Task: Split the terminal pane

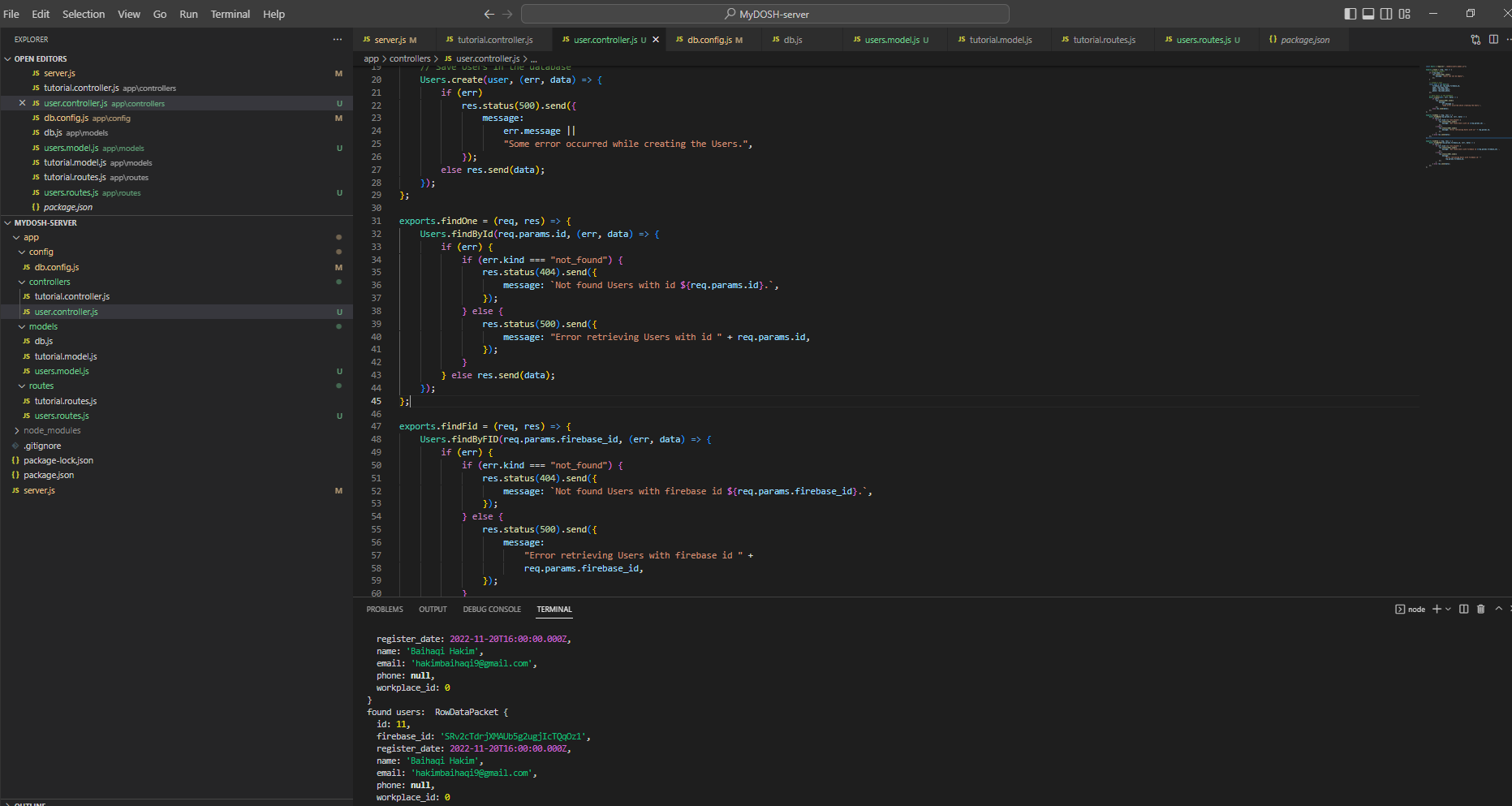Action: pyautogui.click(x=1463, y=609)
